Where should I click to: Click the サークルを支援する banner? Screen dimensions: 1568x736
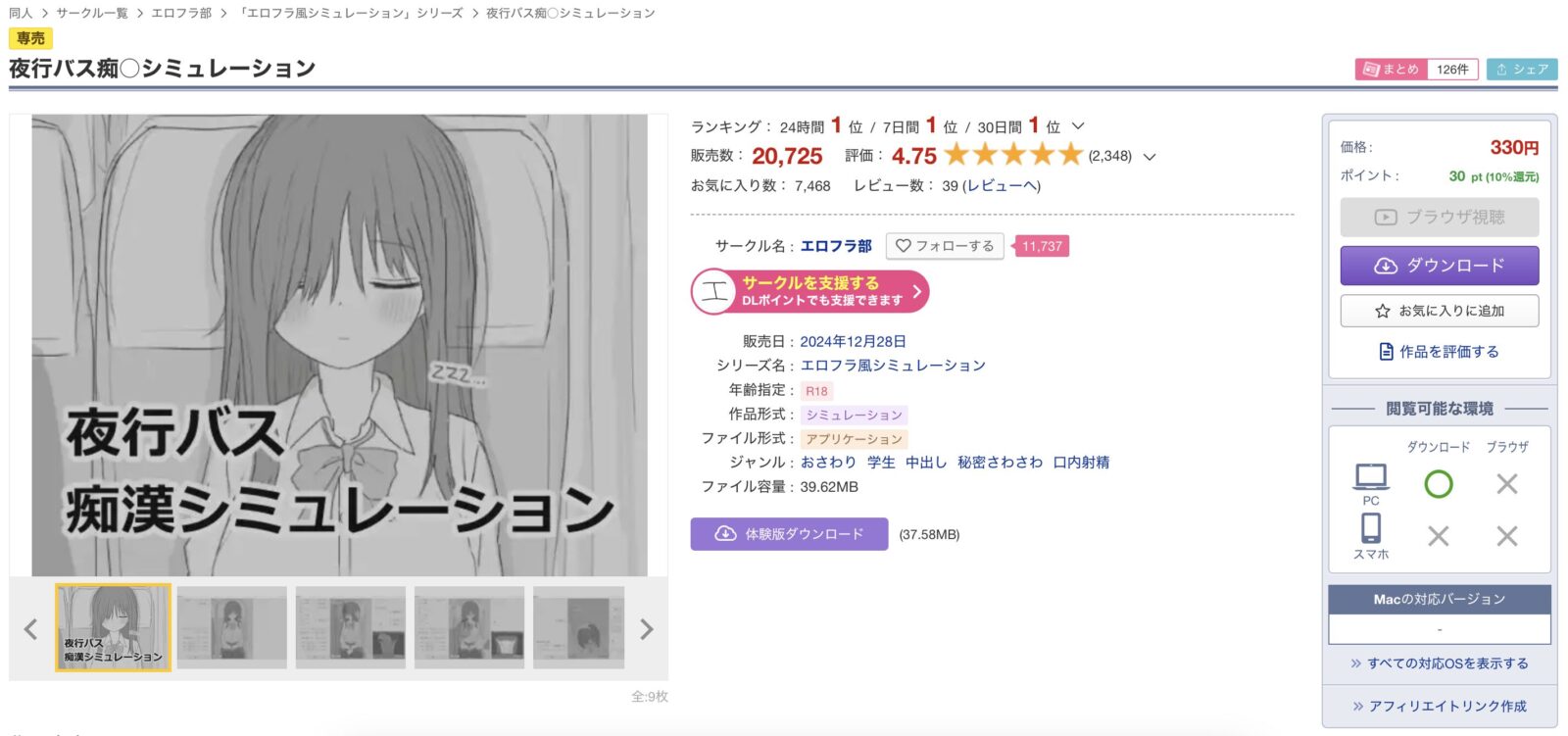tap(809, 292)
